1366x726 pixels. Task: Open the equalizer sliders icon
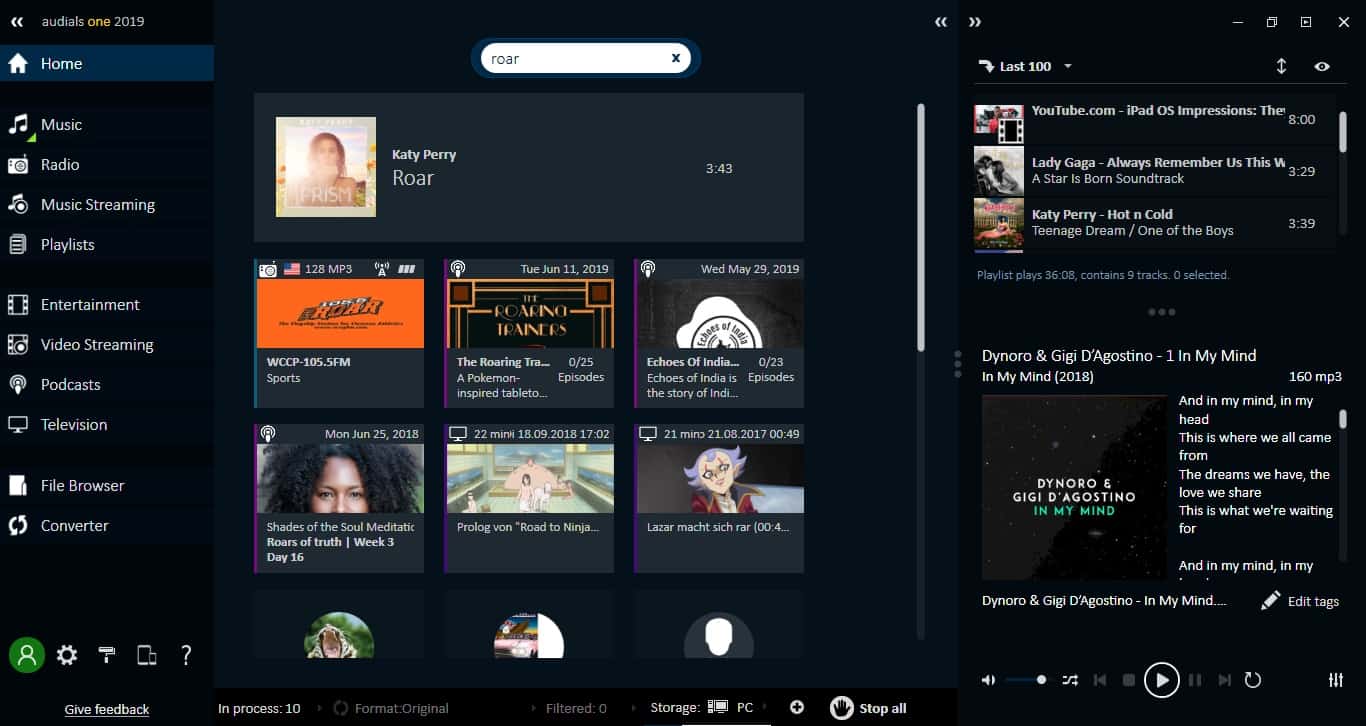(x=1336, y=680)
